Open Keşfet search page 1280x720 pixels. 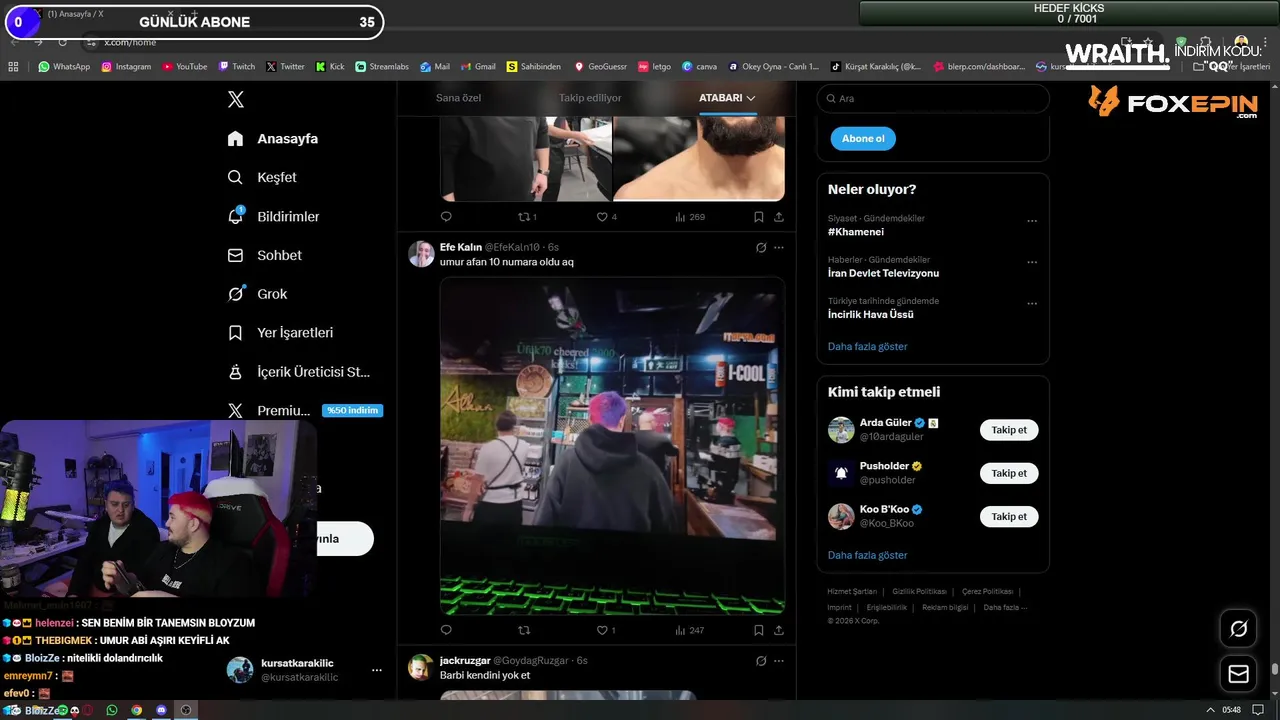pyautogui.click(x=262, y=177)
